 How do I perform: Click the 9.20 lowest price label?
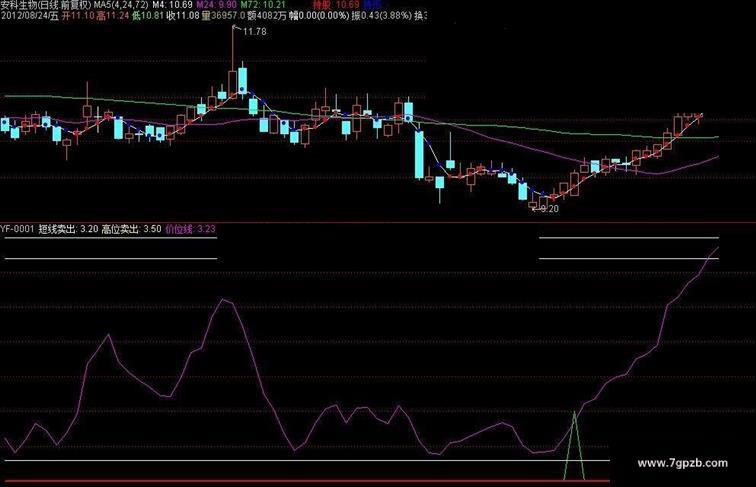[549, 209]
